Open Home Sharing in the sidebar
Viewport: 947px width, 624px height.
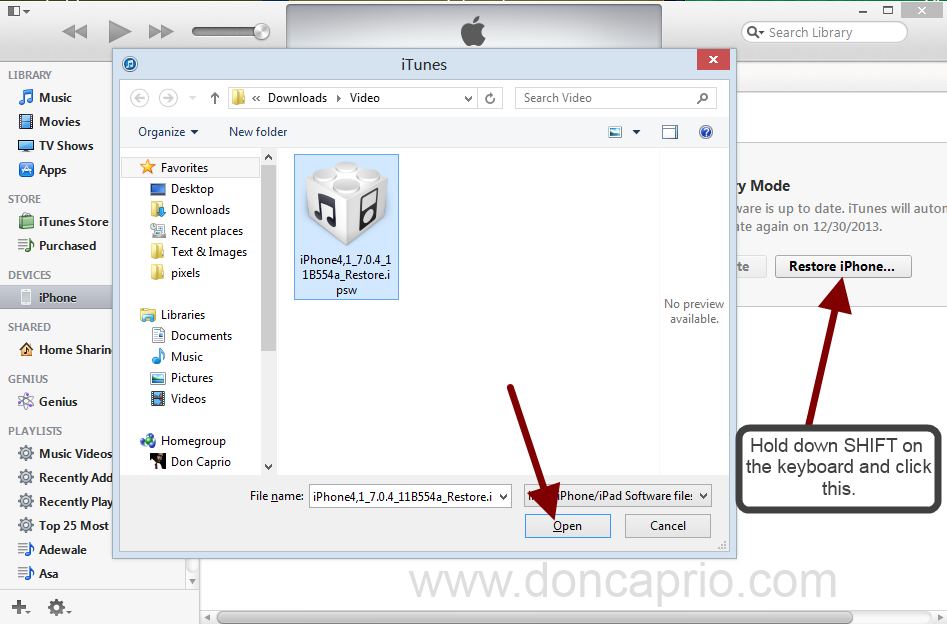[x=65, y=350]
